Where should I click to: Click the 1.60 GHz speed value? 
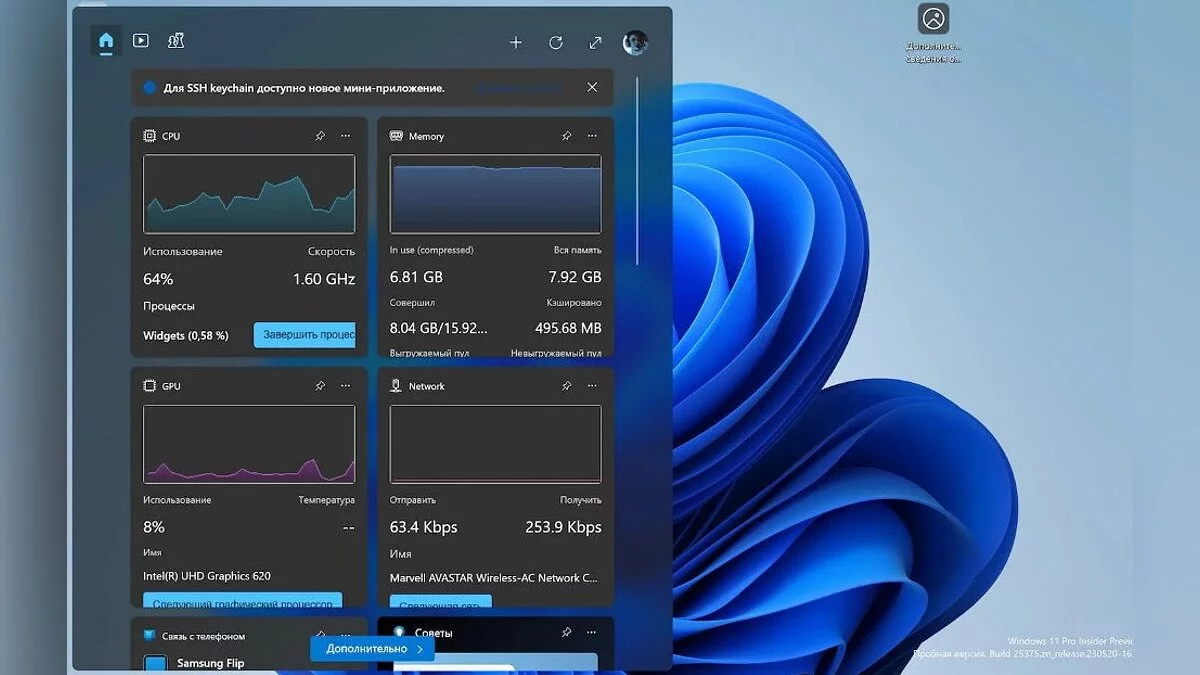tap(324, 279)
